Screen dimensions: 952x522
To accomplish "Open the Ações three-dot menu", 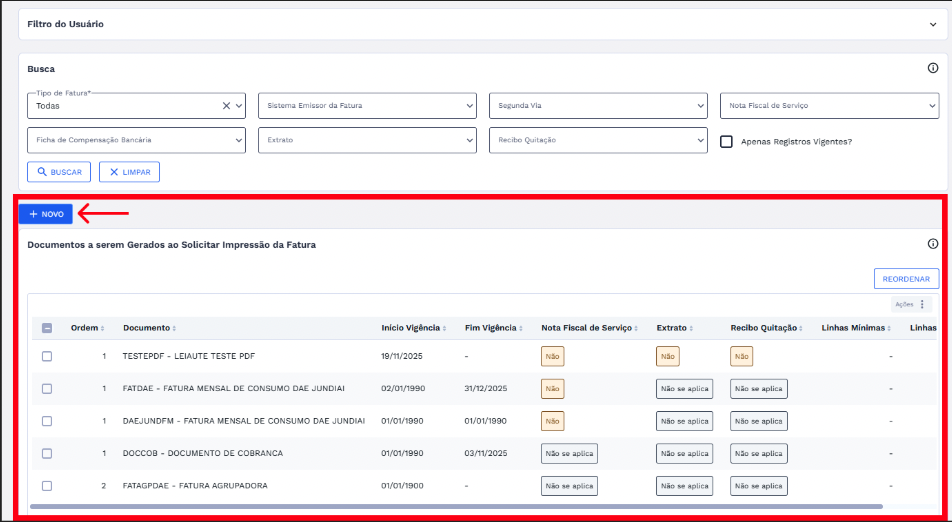I will (x=921, y=304).
